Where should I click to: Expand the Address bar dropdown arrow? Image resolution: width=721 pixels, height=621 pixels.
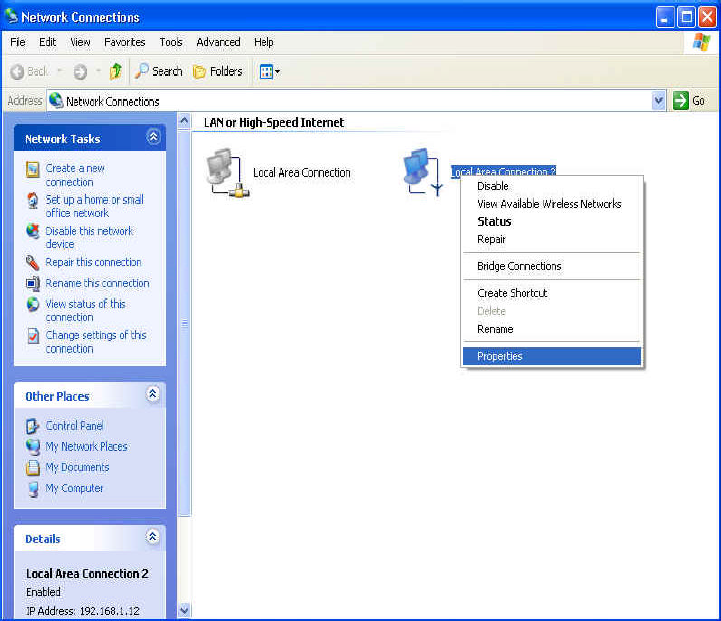[658, 101]
